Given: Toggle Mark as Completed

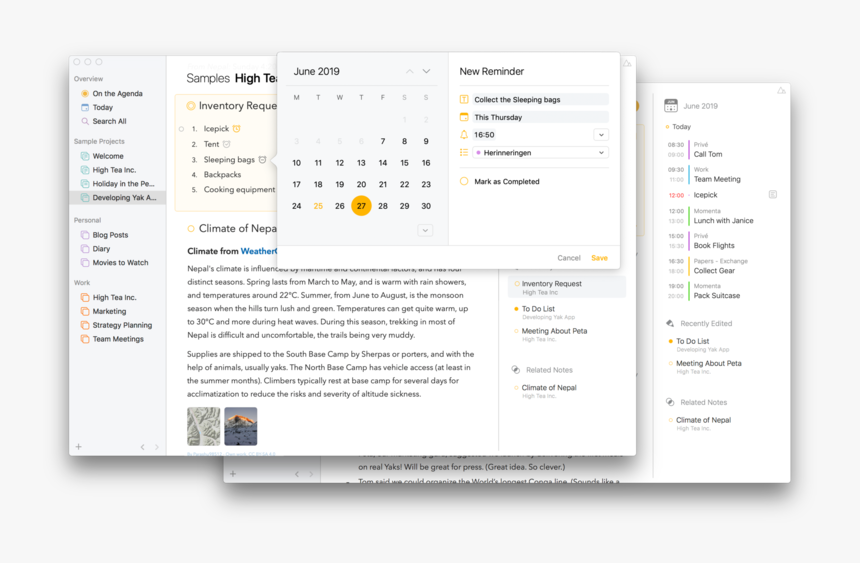Looking at the screenshot, I should click(x=464, y=181).
